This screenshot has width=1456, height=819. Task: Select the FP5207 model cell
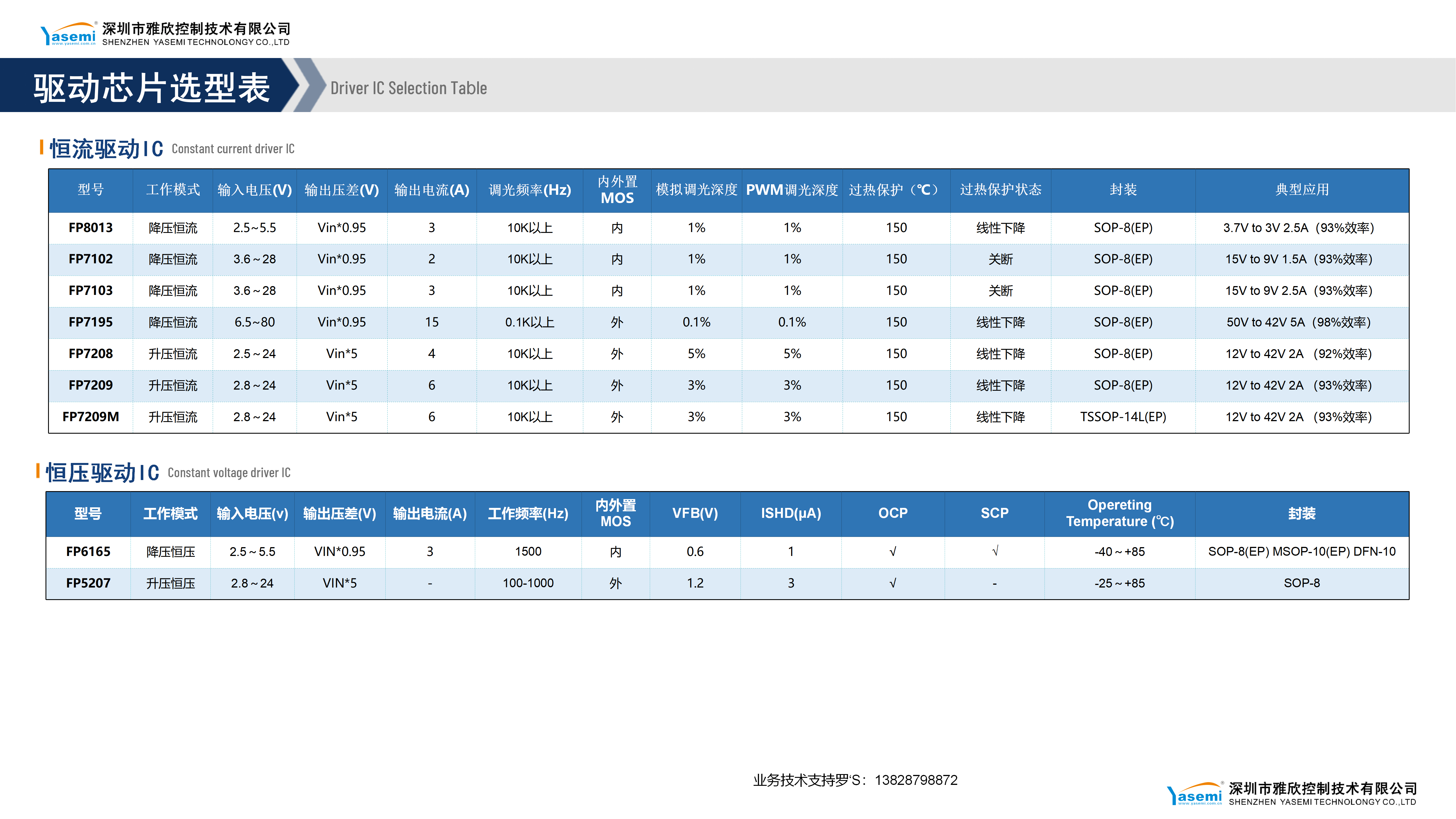[x=88, y=583]
